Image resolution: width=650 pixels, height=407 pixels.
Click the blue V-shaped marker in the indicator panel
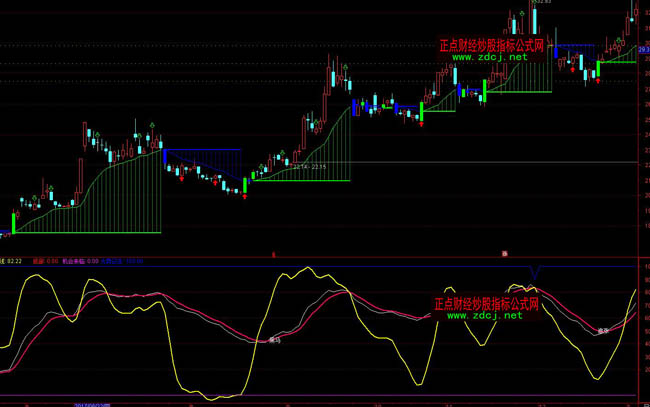coord(535,273)
